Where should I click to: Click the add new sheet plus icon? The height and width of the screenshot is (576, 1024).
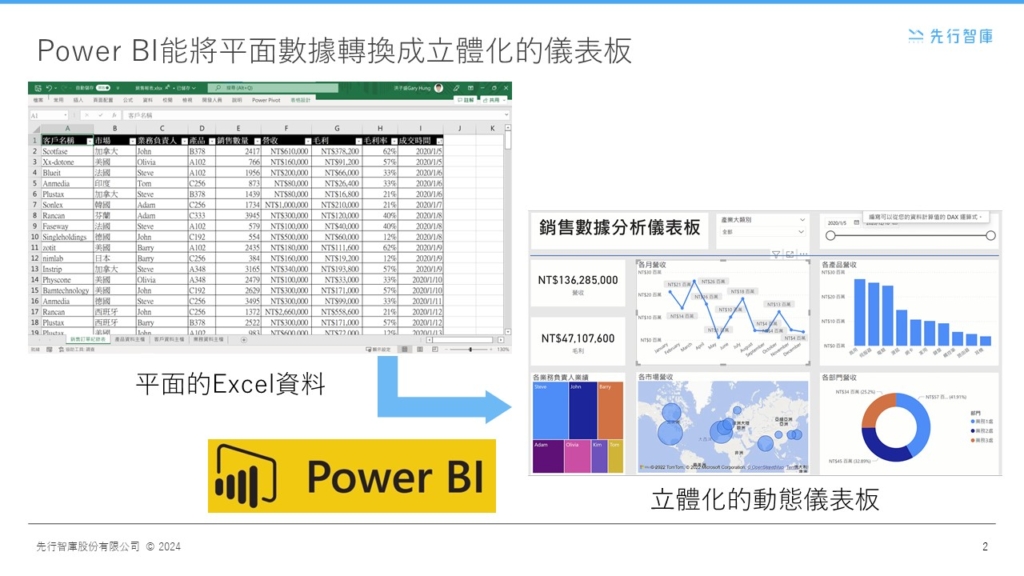coord(244,340)
